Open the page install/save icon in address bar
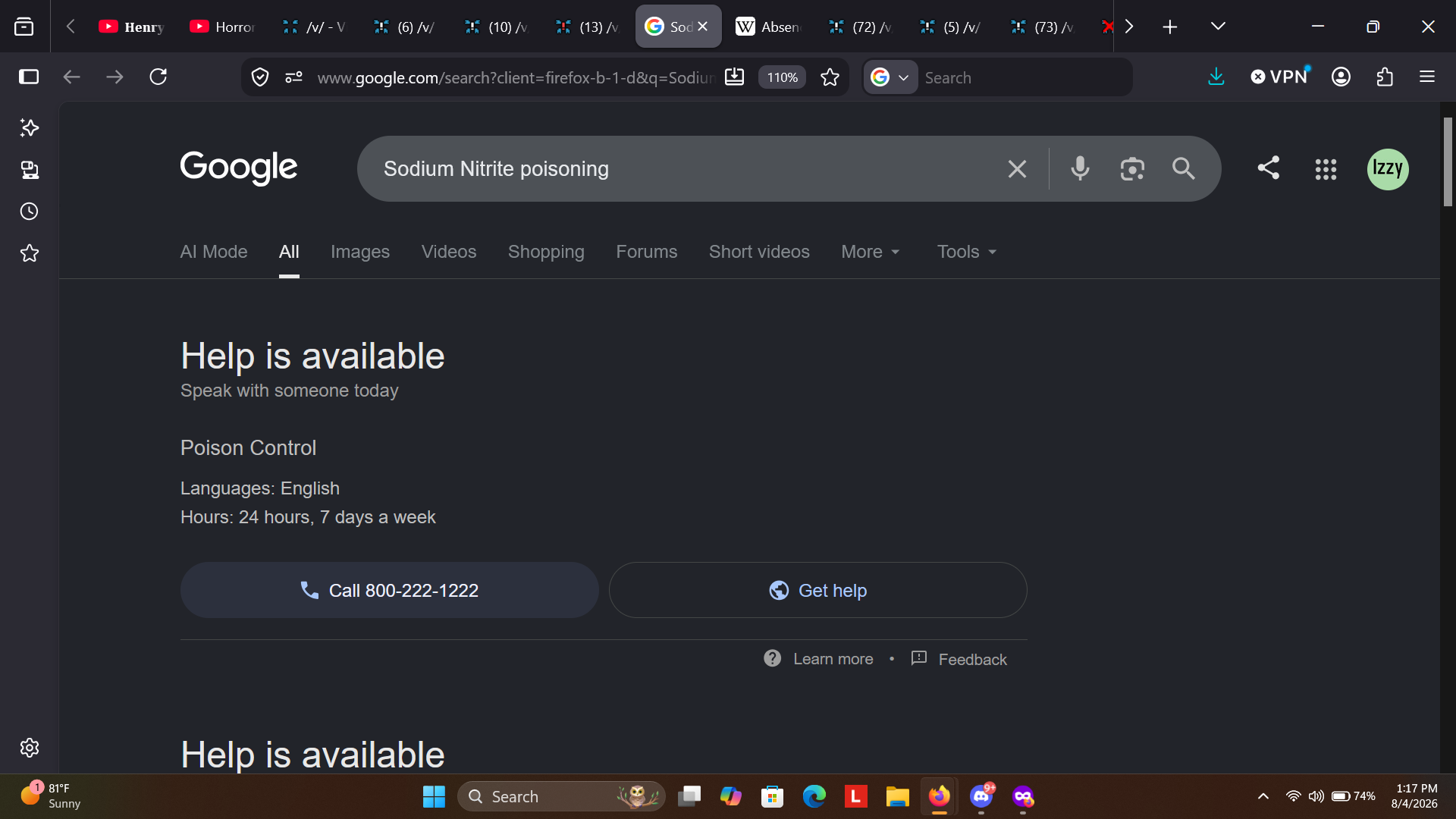Screen dimensions: 1456x819 735,77
